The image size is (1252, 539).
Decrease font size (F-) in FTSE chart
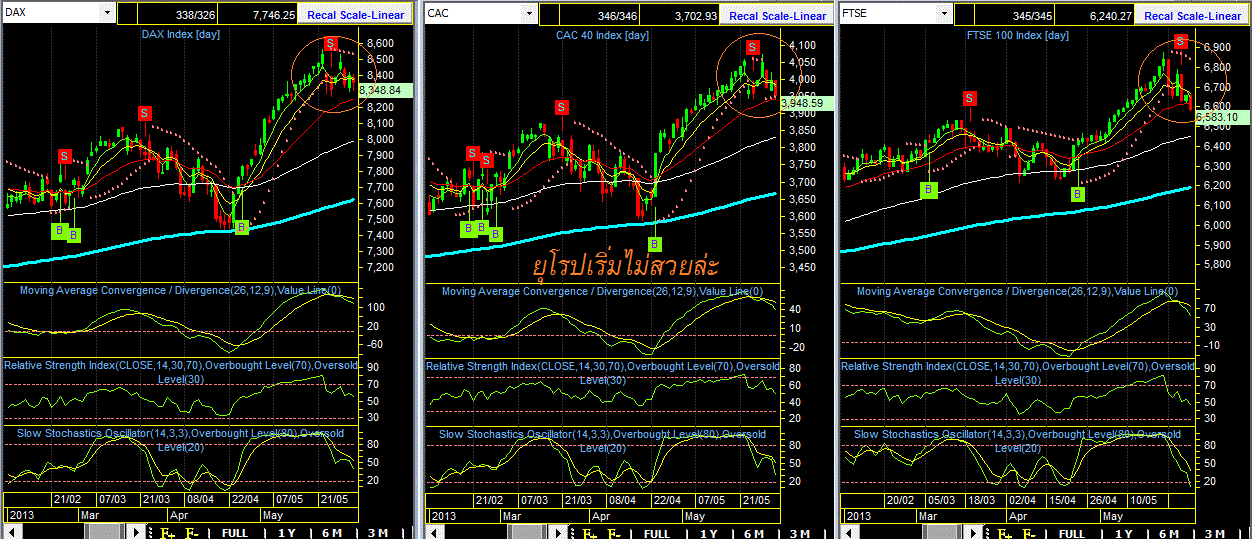pyautogui.click(x=1029, y=533)
